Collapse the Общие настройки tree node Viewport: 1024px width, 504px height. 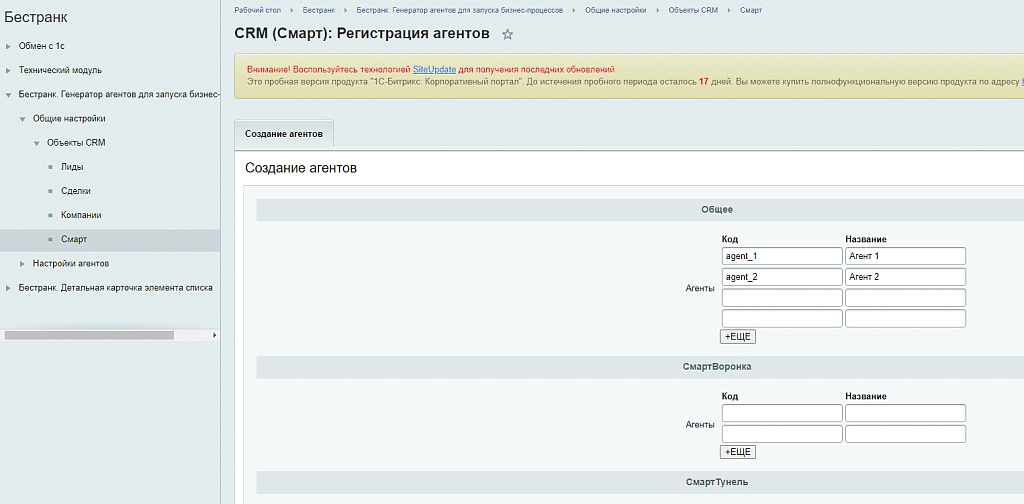point(22,119)
